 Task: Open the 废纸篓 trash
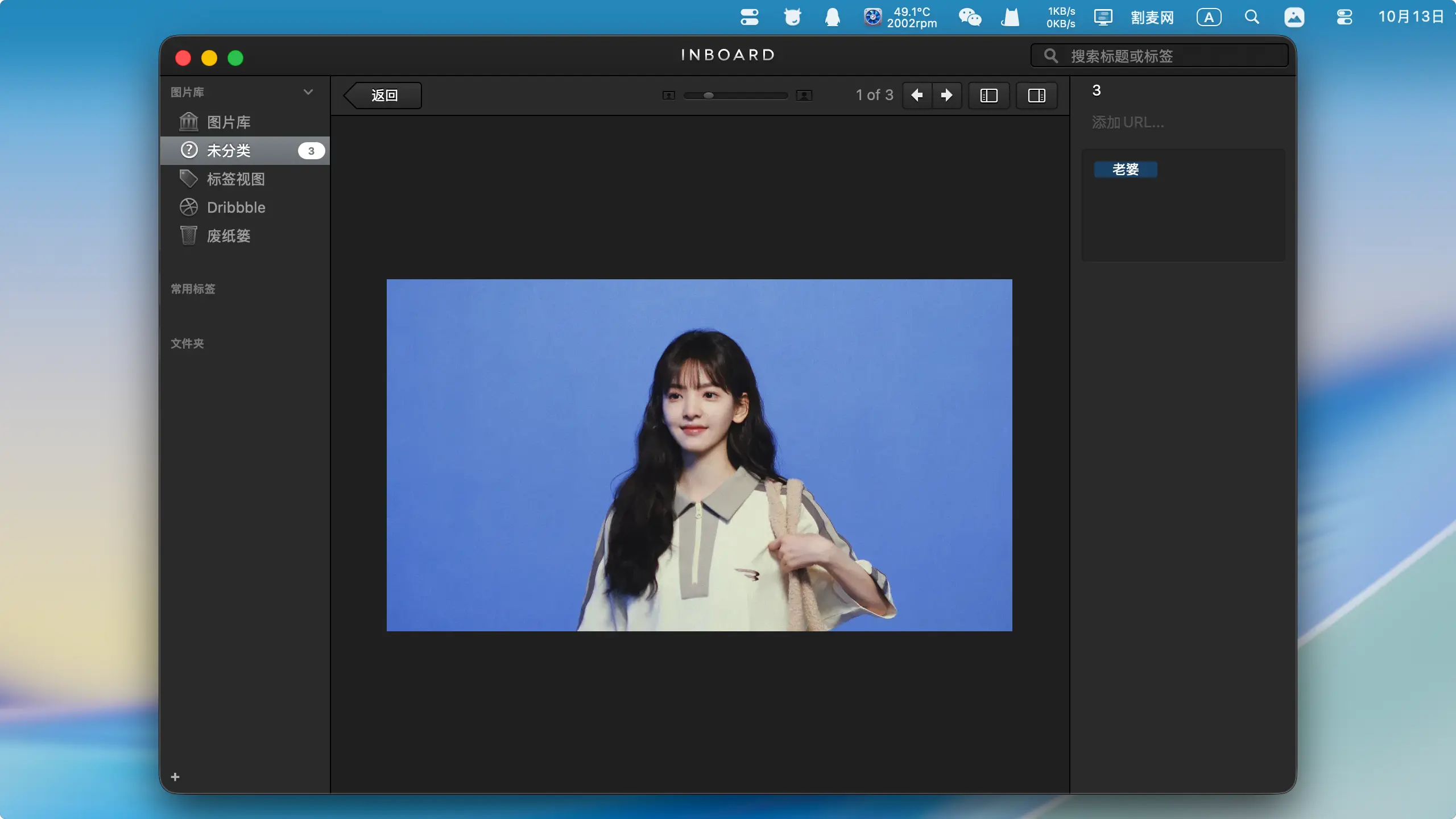coord(228,236)
